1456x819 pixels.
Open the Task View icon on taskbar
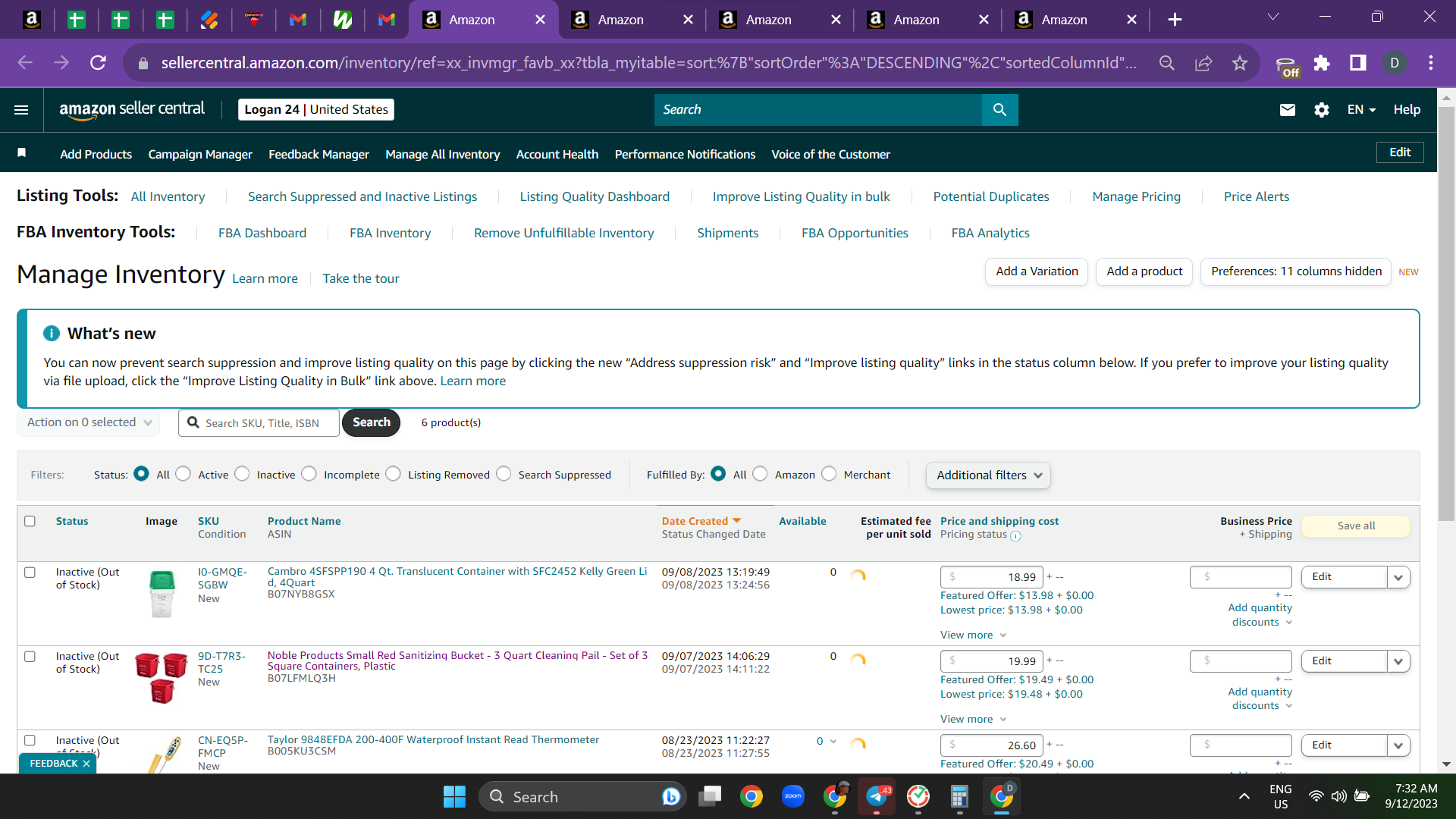[x=711, y=797]
